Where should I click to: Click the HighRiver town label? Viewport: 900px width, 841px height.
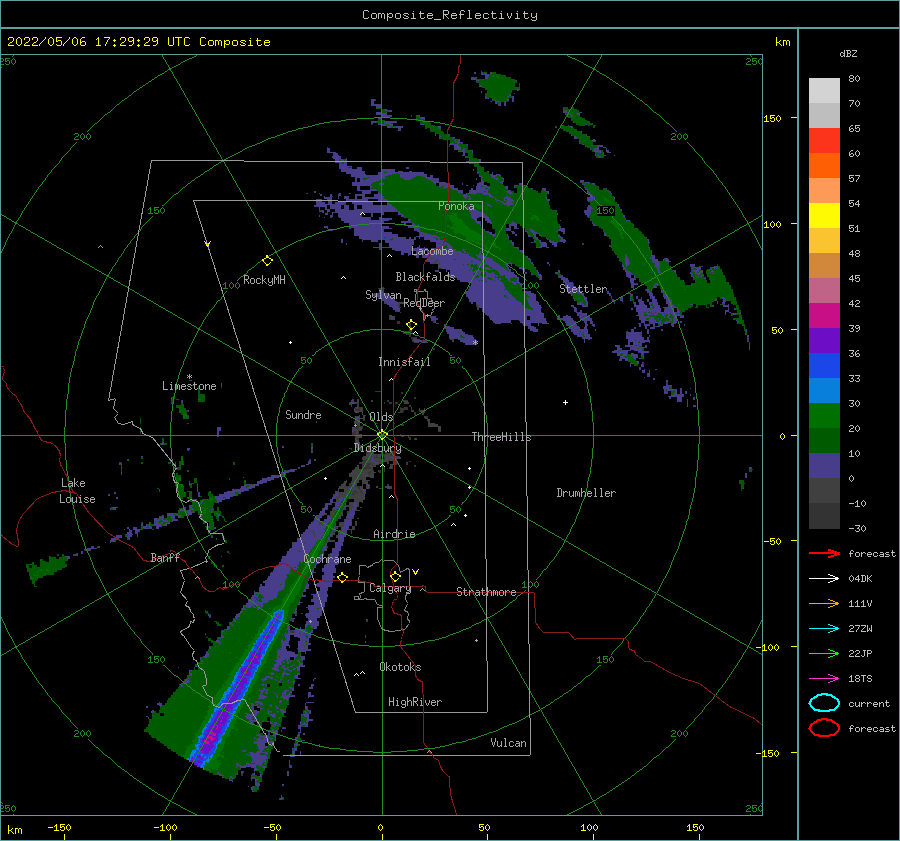pyautogui.click(x=415, y=702)
